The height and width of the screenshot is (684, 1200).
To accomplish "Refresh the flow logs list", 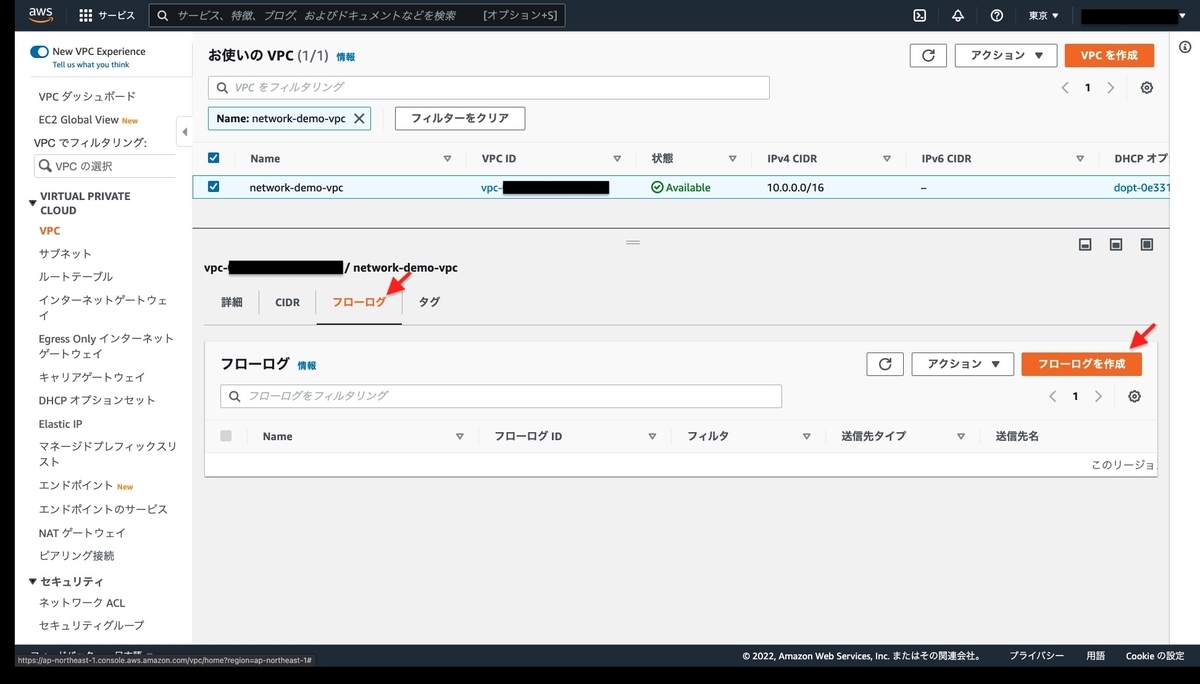I will [x=885, y=364].
